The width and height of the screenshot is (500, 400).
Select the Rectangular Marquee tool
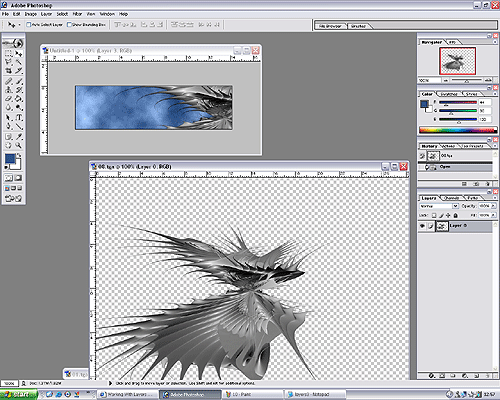(8, 53)
